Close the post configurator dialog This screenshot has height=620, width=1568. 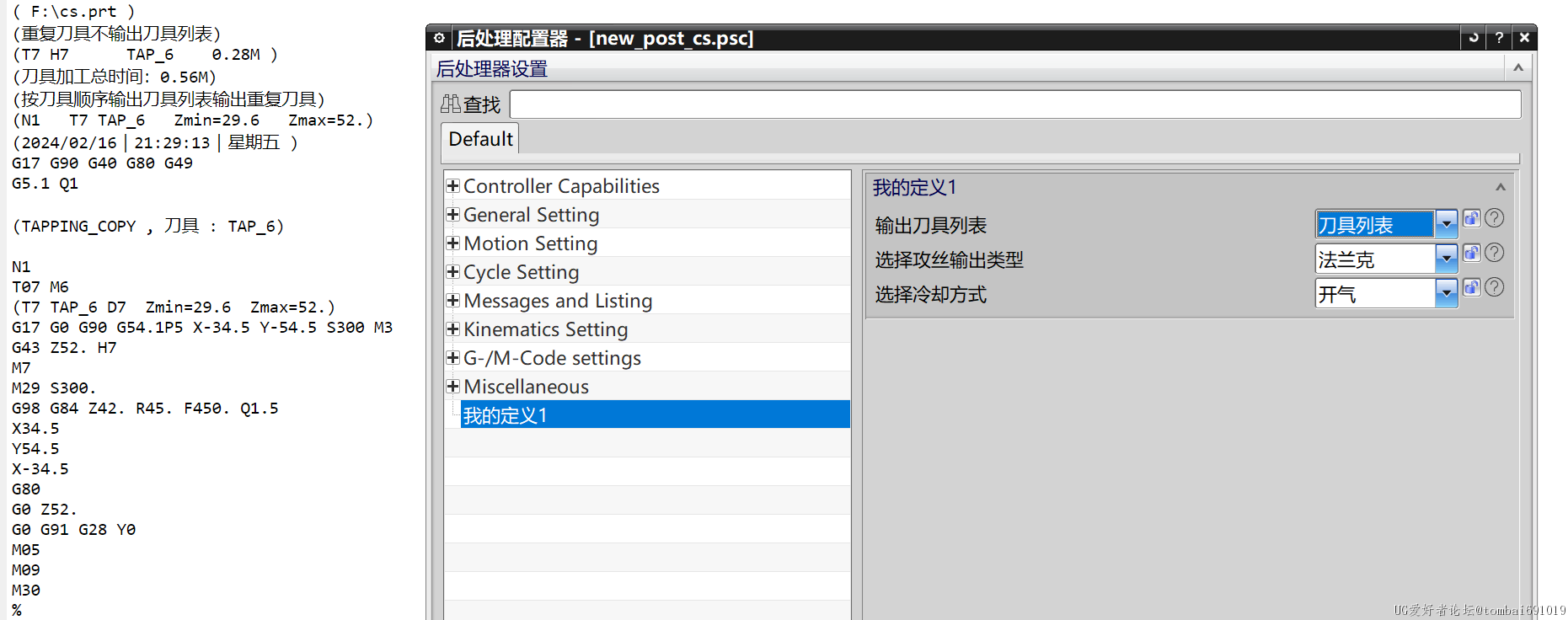pos(1524,38)
